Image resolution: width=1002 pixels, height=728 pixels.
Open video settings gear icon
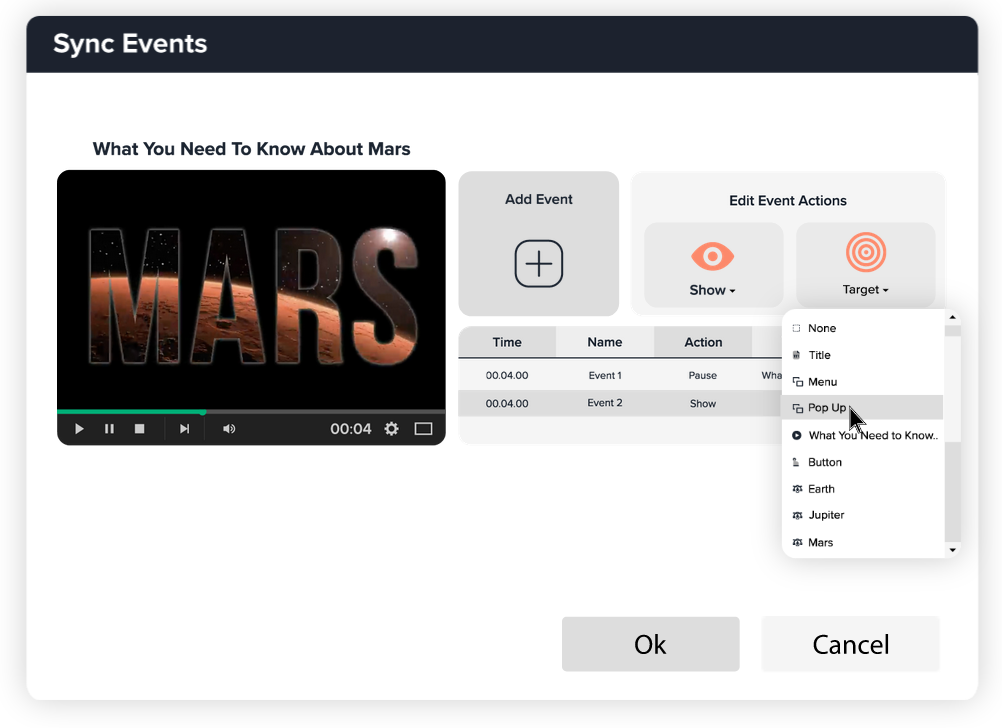[x=391, y=429]
